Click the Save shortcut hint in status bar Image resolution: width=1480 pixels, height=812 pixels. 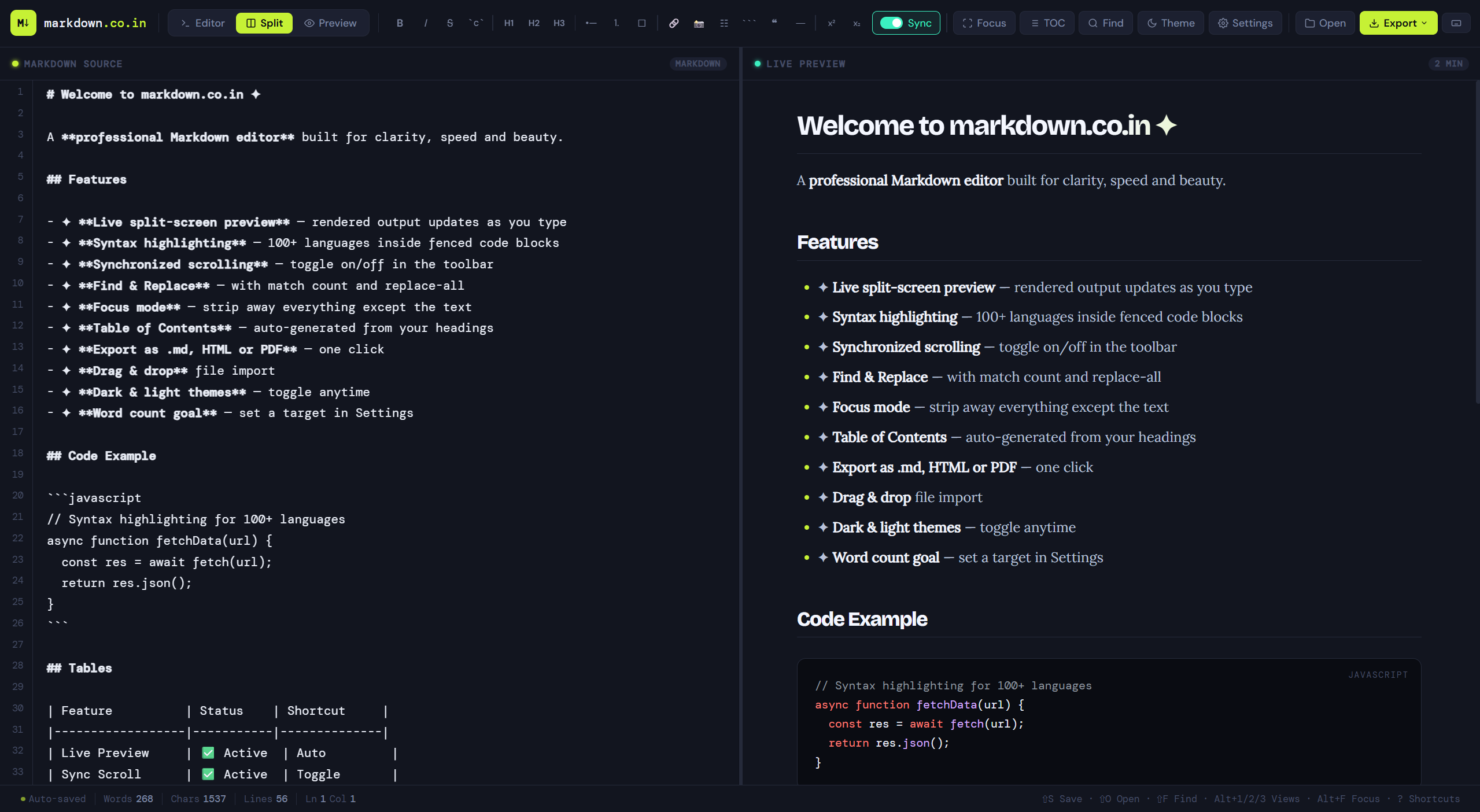1062,799
